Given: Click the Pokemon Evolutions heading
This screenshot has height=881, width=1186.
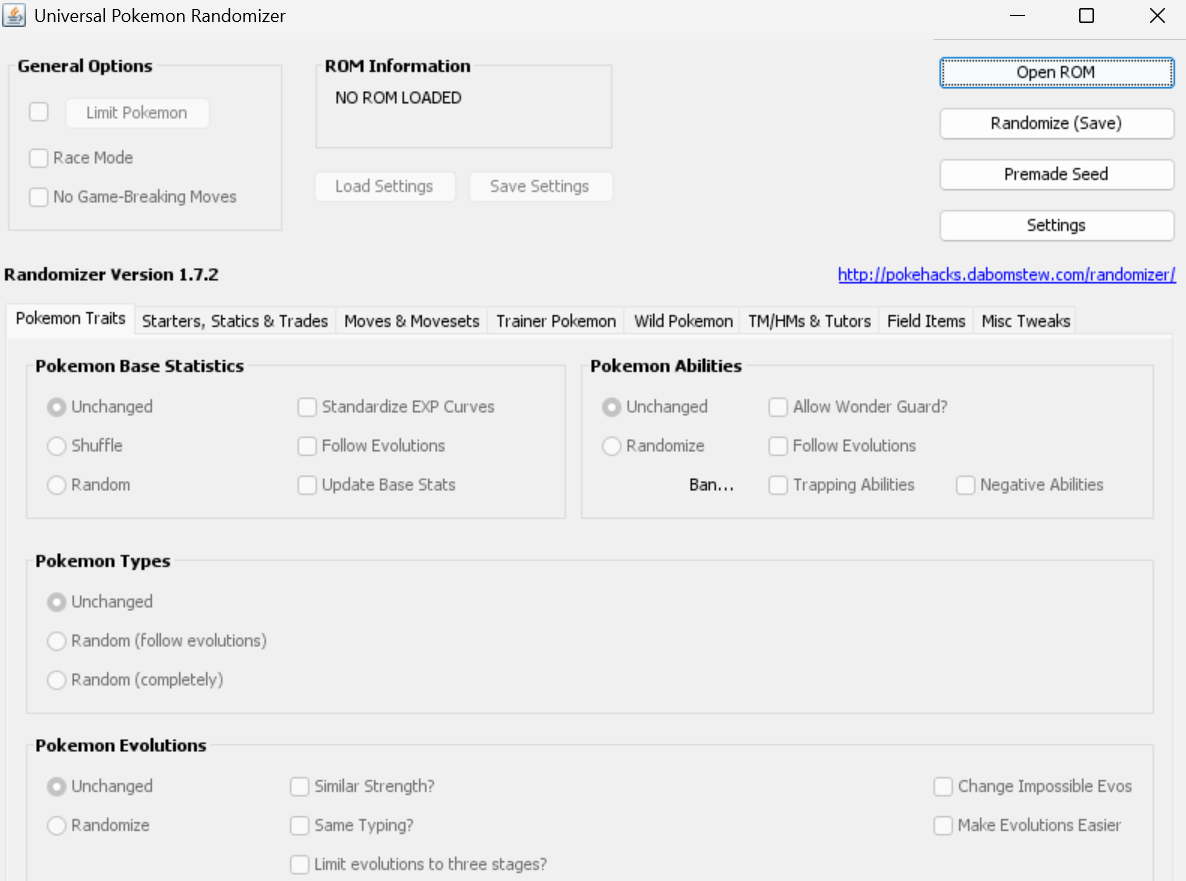Looking at the screenshot, I should coord(121,746).
